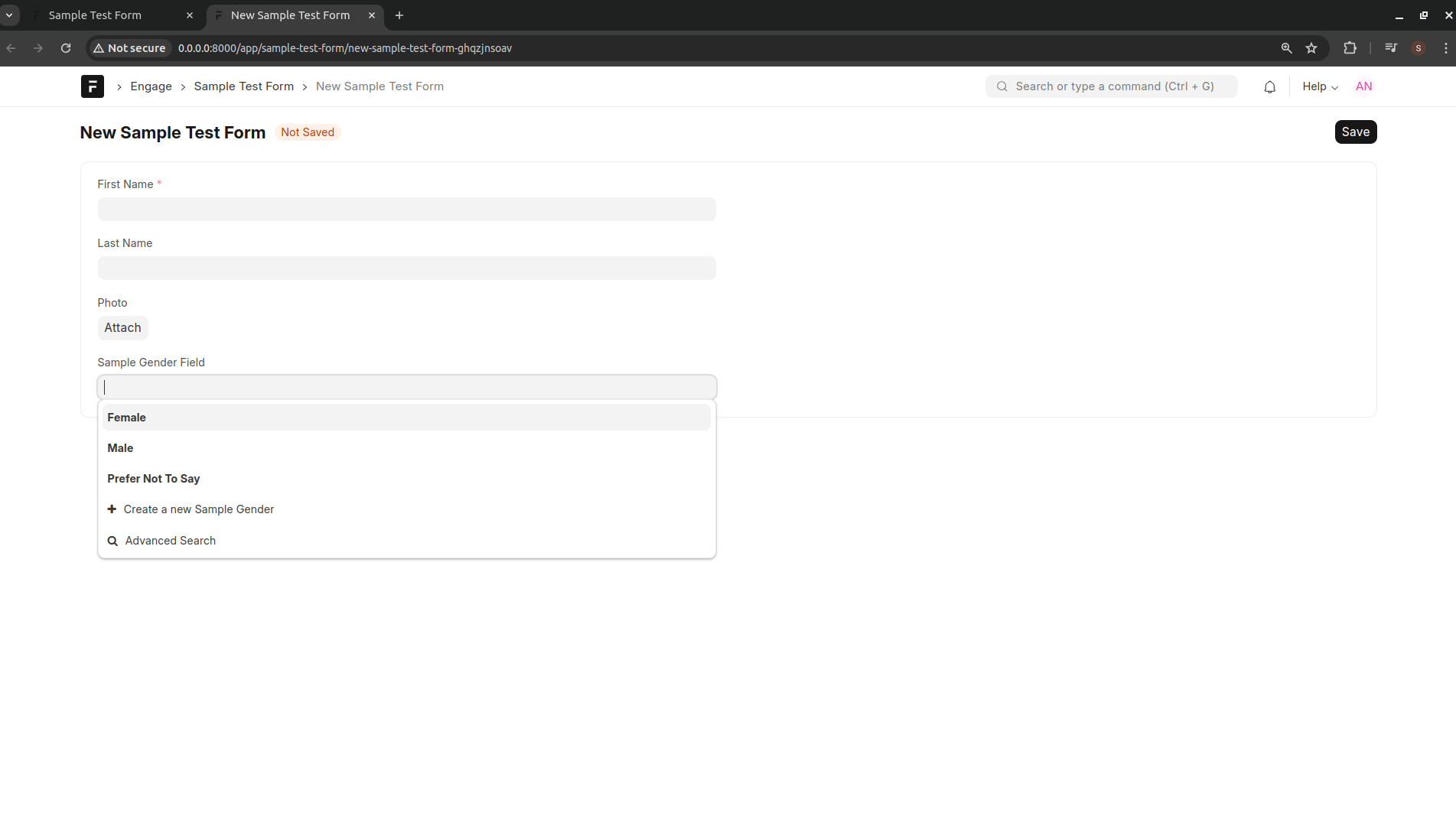Image resolution: width=1456 pixels, height=813 pixels.
Task: Click Not secure site info
Action: tap(129, 48)
